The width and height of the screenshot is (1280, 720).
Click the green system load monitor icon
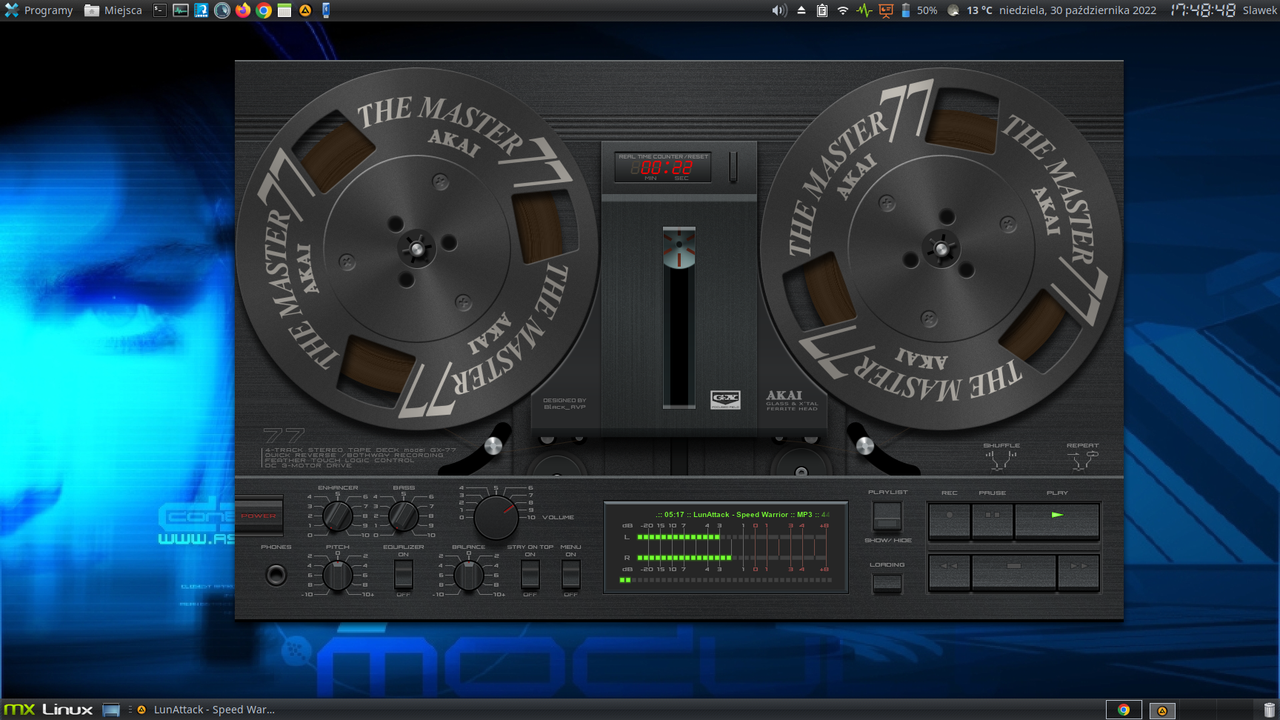coord(864,10)
